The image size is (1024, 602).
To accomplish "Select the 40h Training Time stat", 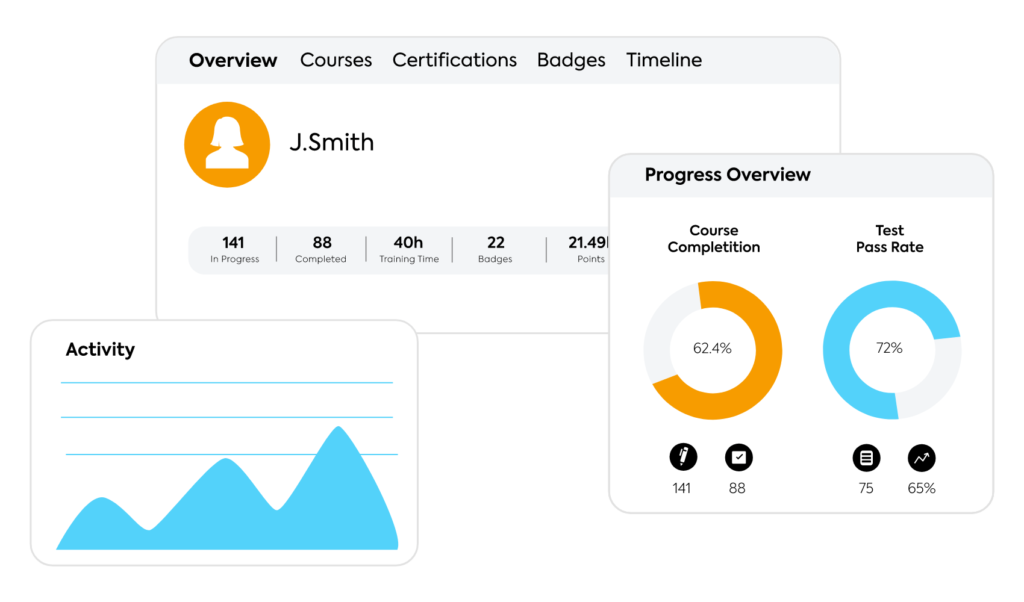I will pyautogui.click(x=409, y=249).
